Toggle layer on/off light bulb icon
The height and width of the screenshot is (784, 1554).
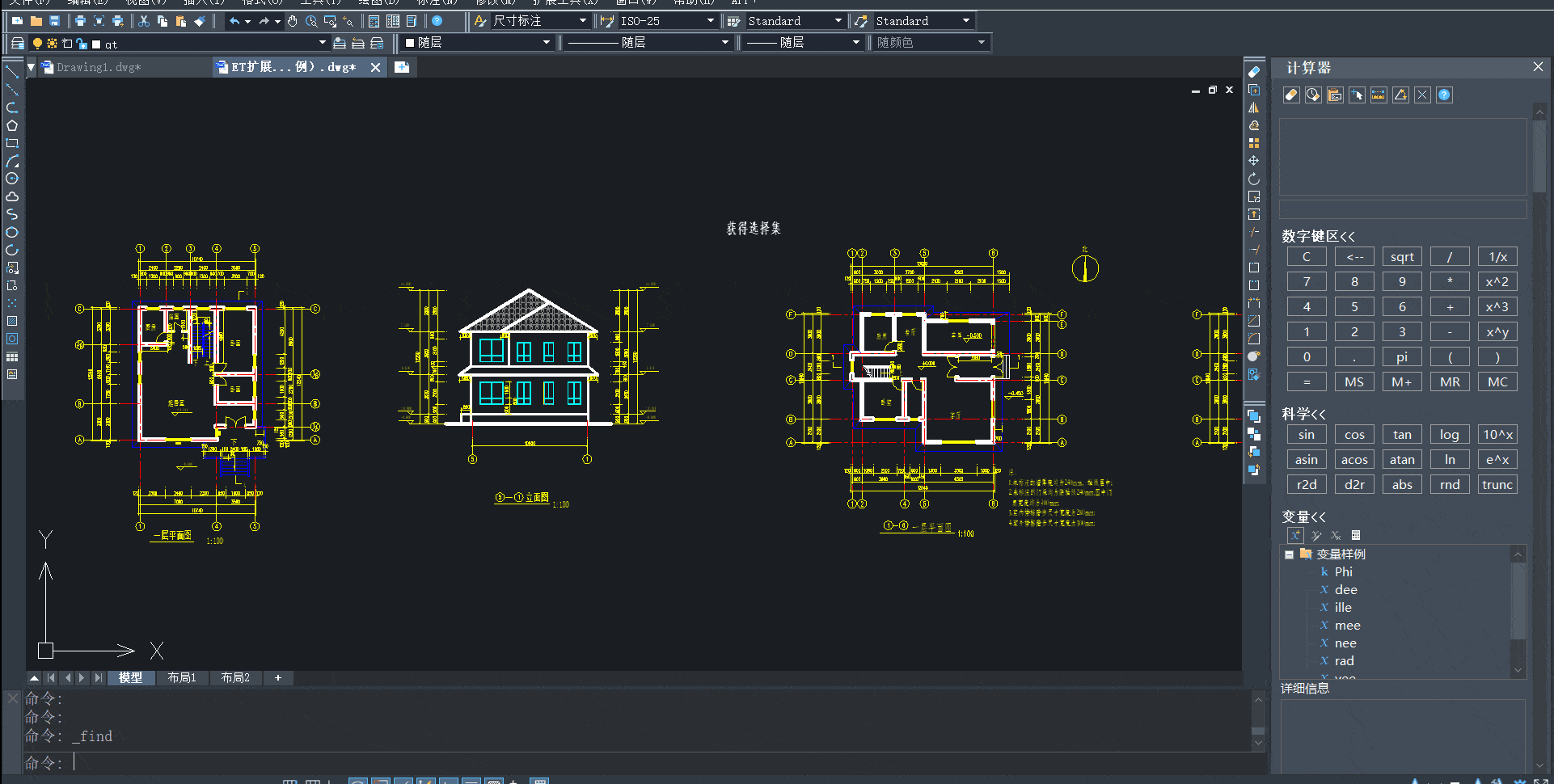[x=37, y=44]
